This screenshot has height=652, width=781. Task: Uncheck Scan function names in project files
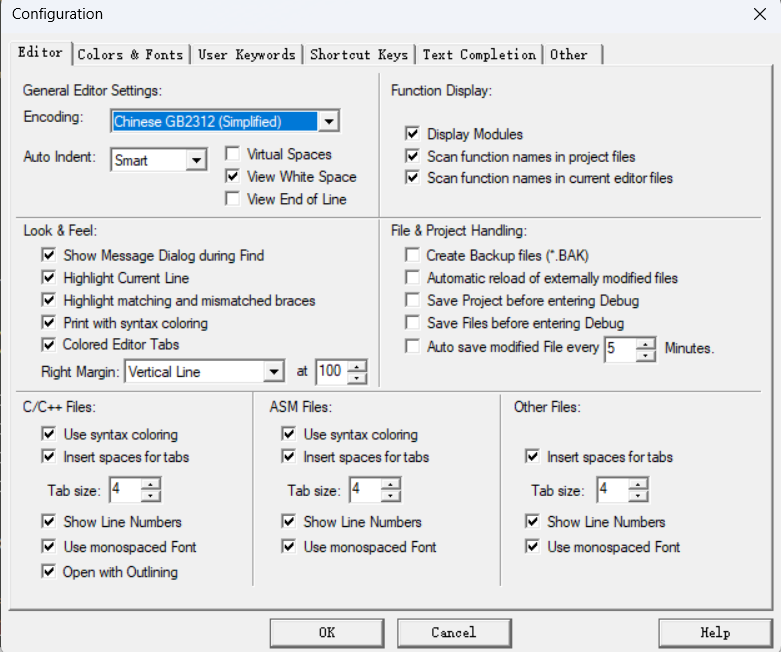click(x=412, y=156)
